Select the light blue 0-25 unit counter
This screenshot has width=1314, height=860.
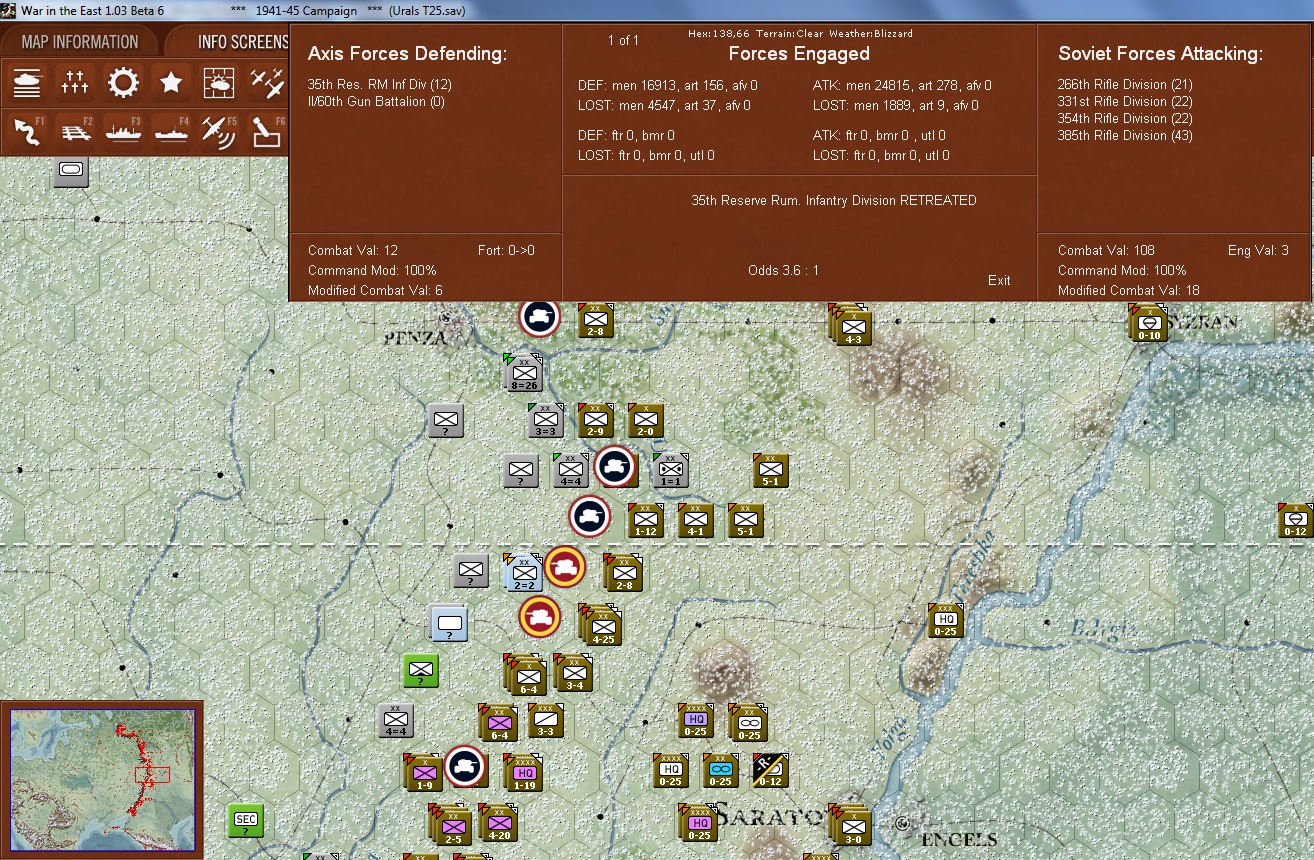point(720,770)
